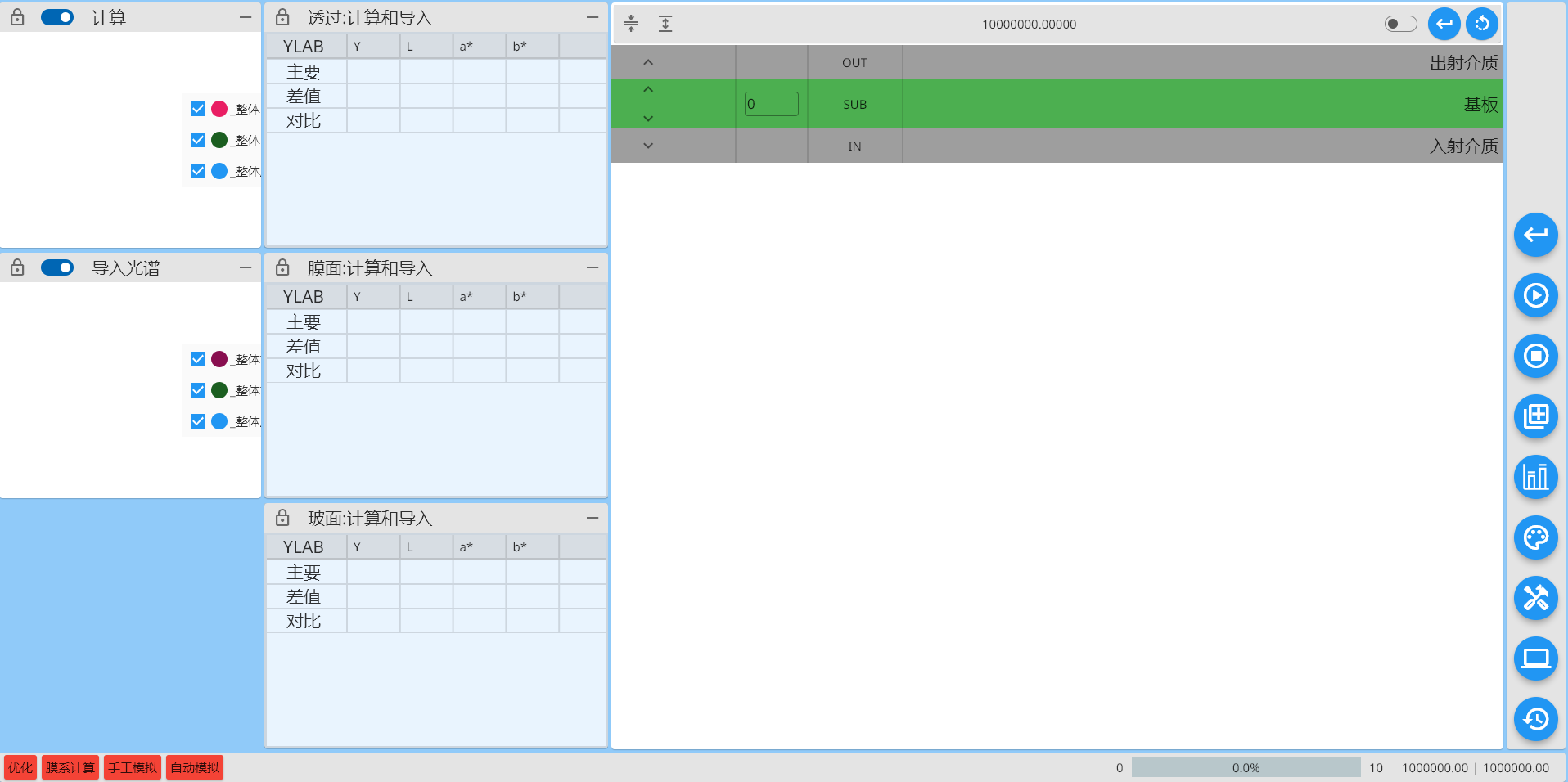The width and height of the screenshot is (1568, 782).
Task: Uncheck the pink 整体 checkbox in 计算 panel
Action: tap(197, 108)
